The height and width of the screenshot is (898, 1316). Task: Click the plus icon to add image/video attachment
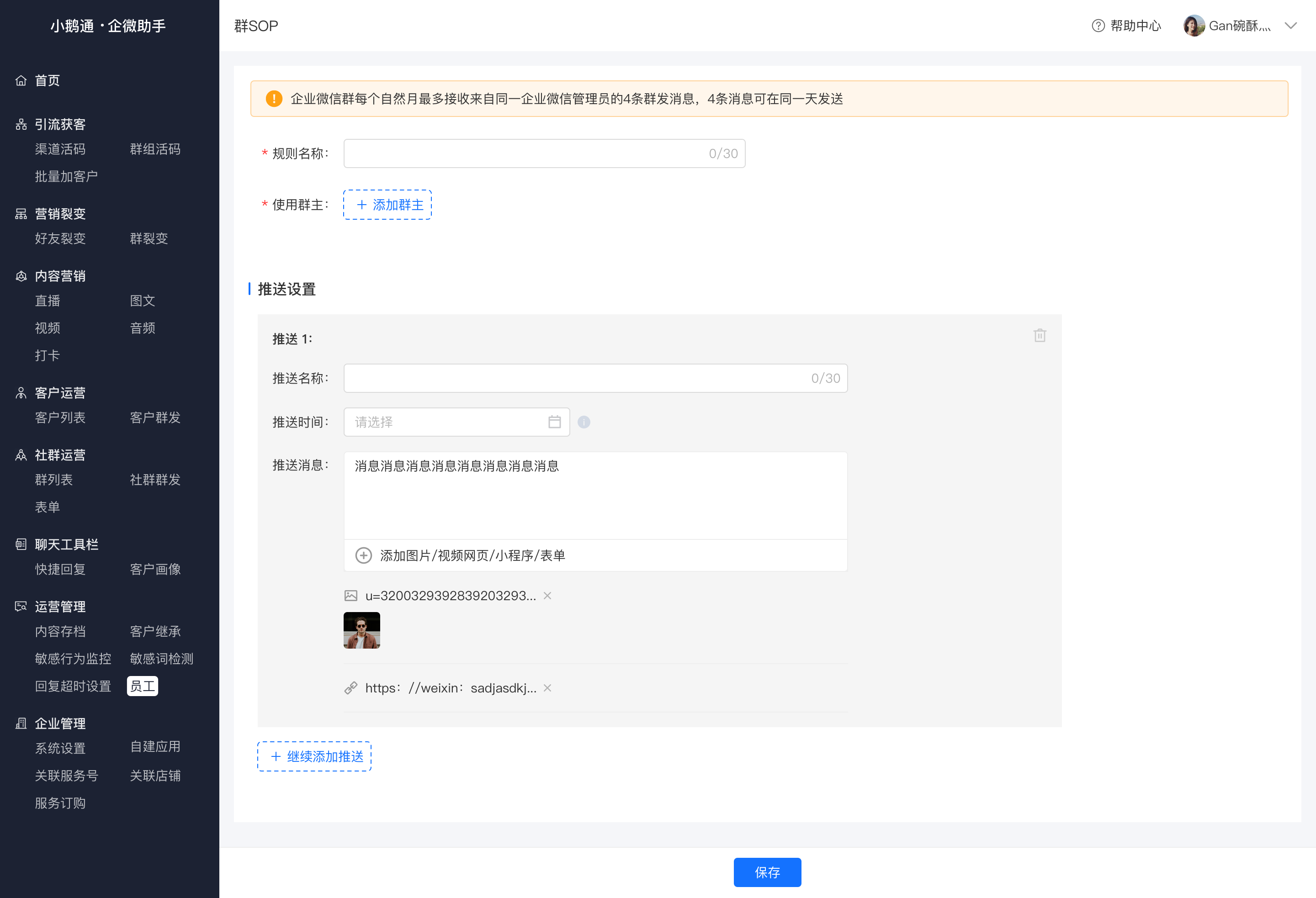[x=364, y=555]
